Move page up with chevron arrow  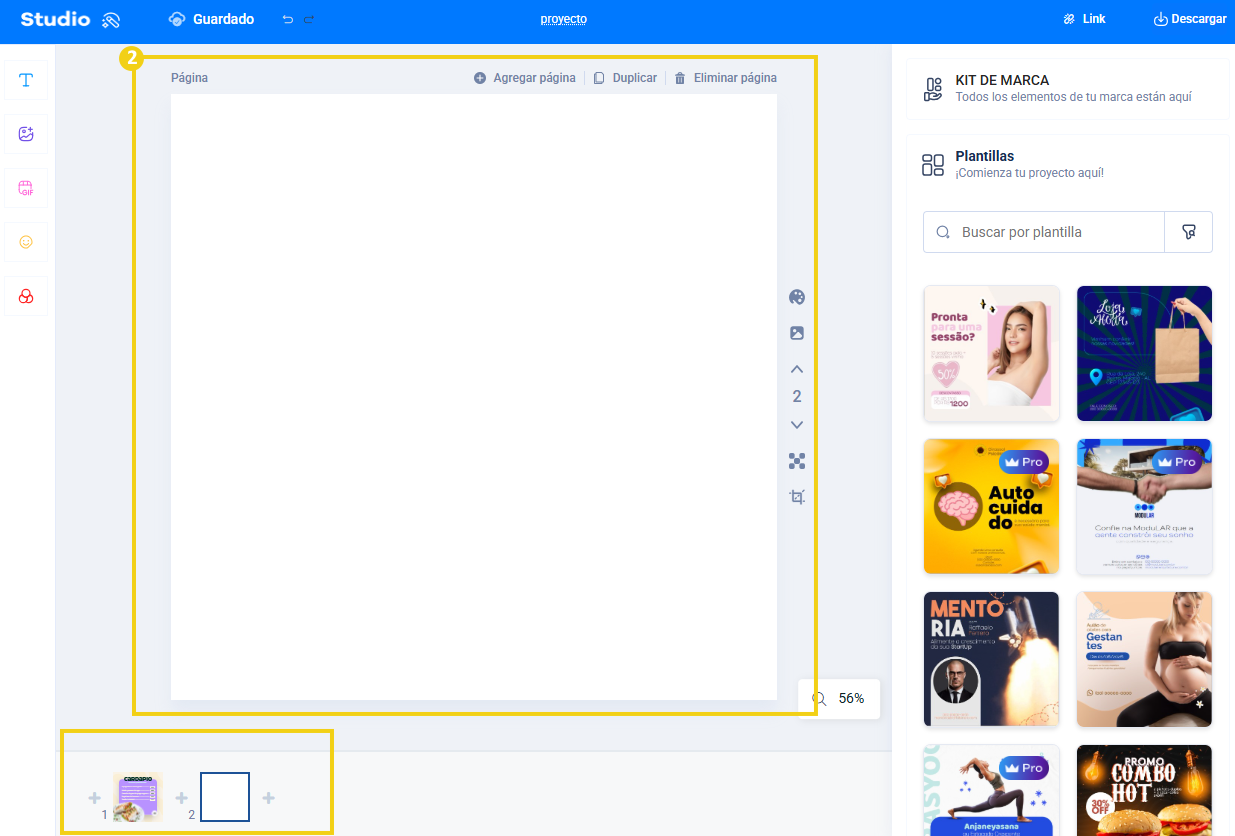click(797, 369)
